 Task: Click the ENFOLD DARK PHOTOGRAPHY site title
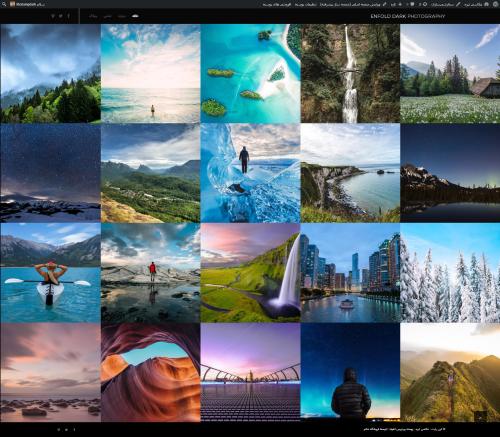408,16
